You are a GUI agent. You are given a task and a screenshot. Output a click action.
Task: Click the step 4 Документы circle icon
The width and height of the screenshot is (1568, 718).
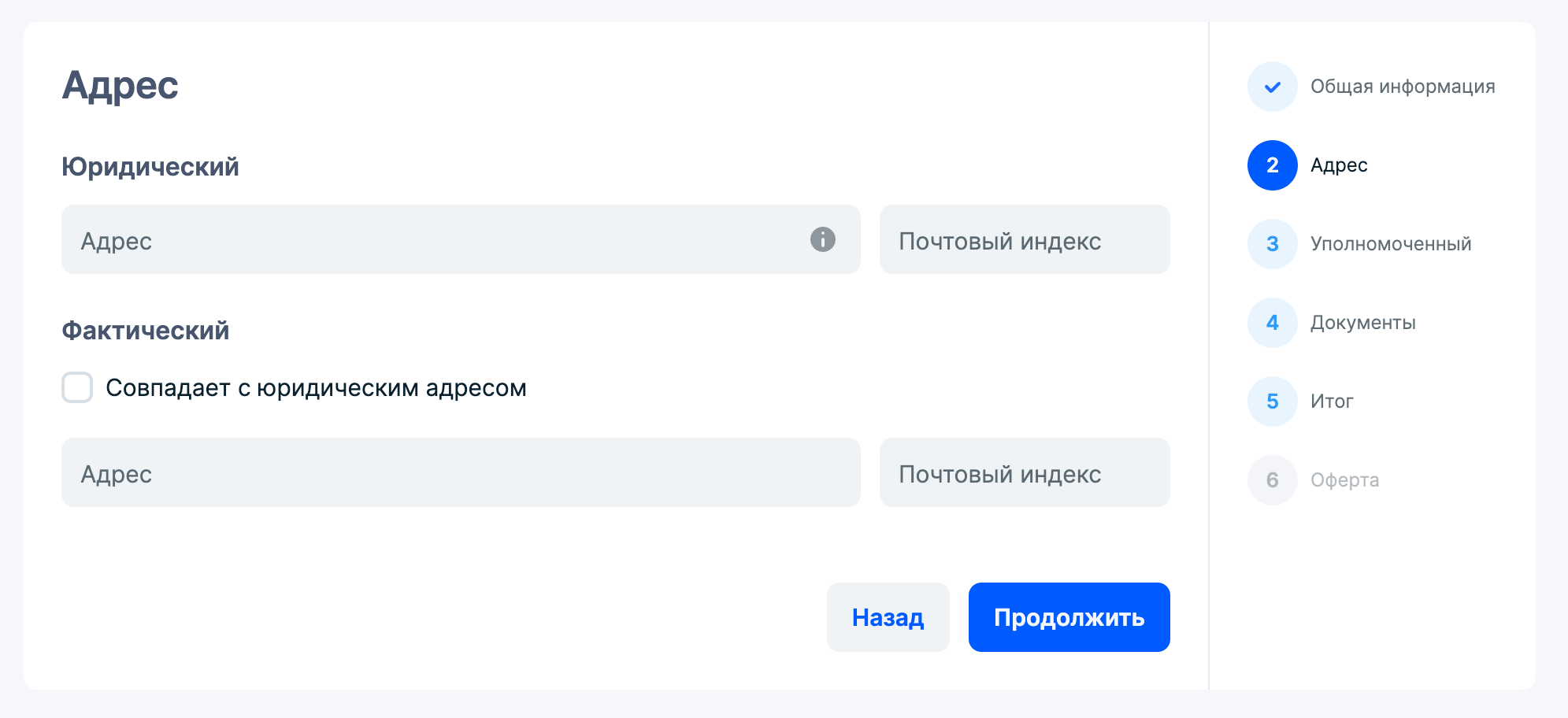[x=1272, y=323]
